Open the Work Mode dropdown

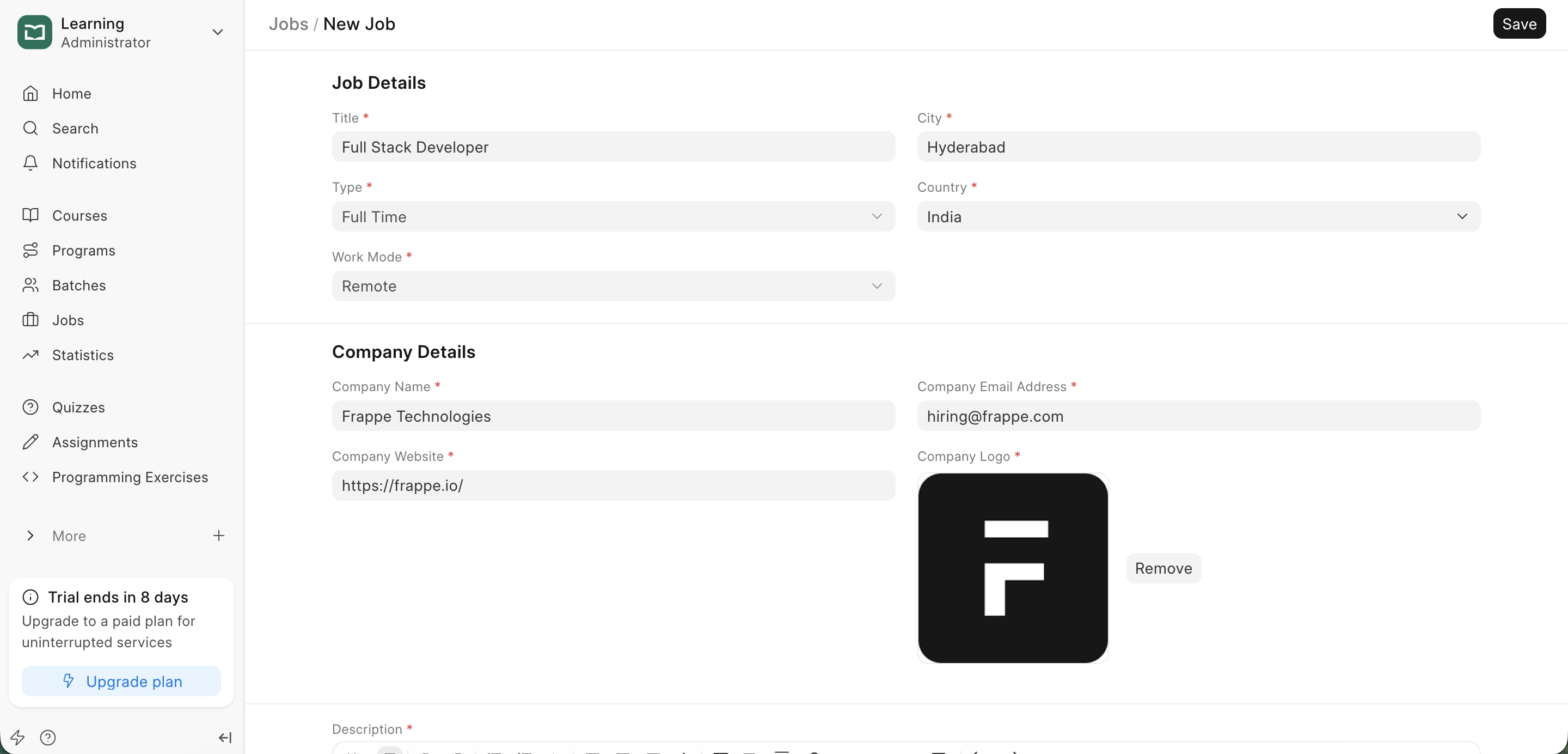[x=613, y=285]
